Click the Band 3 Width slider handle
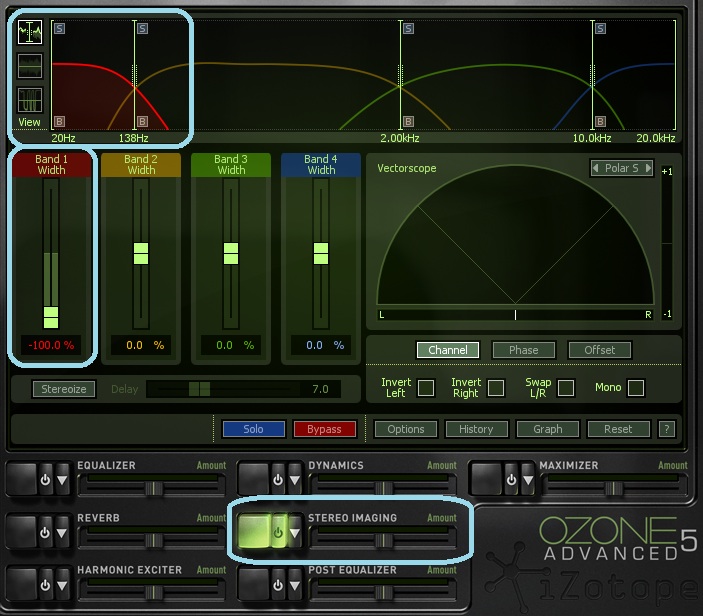Screen dimensions: 703x616 coord(231,253)
